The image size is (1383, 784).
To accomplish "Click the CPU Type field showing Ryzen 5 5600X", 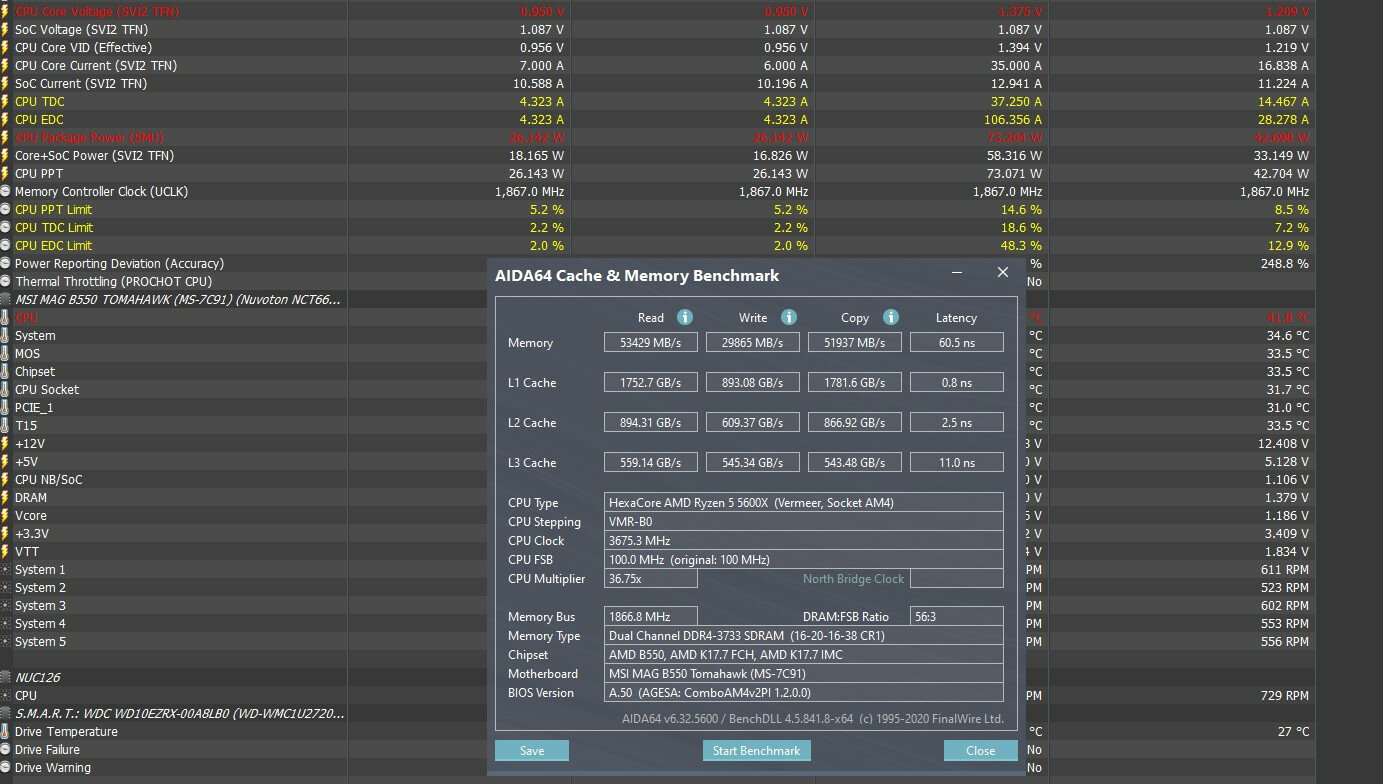I will (x=804, y=502).
